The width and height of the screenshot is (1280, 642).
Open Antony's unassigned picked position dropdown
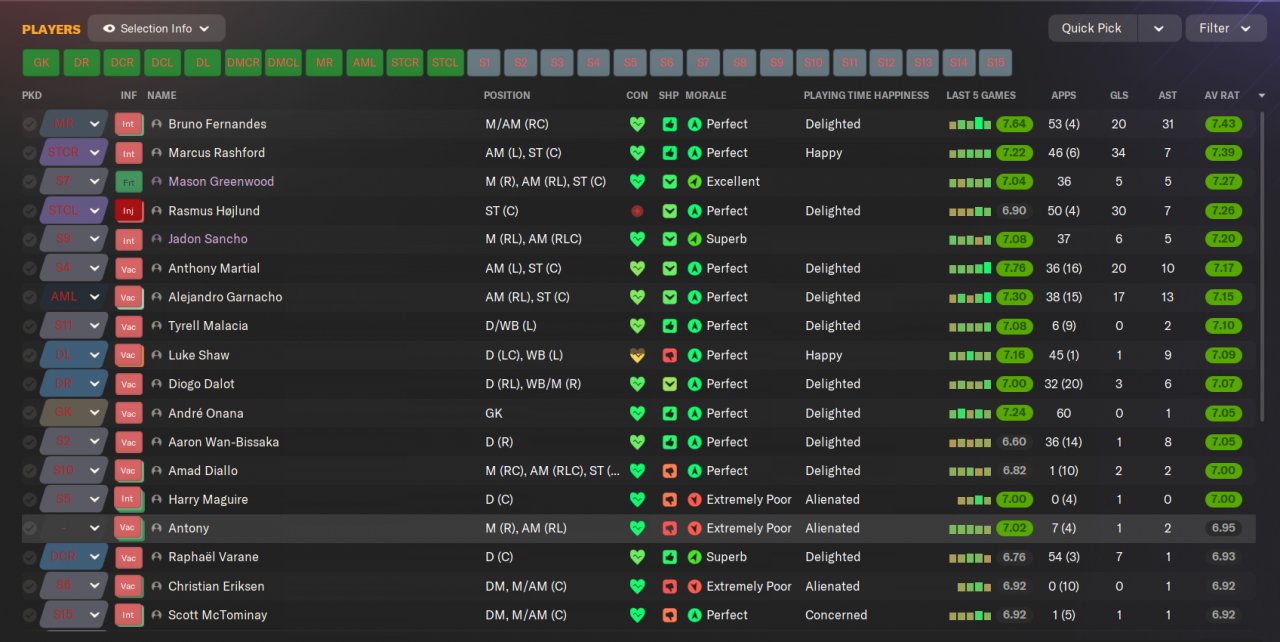pos(74,528)
